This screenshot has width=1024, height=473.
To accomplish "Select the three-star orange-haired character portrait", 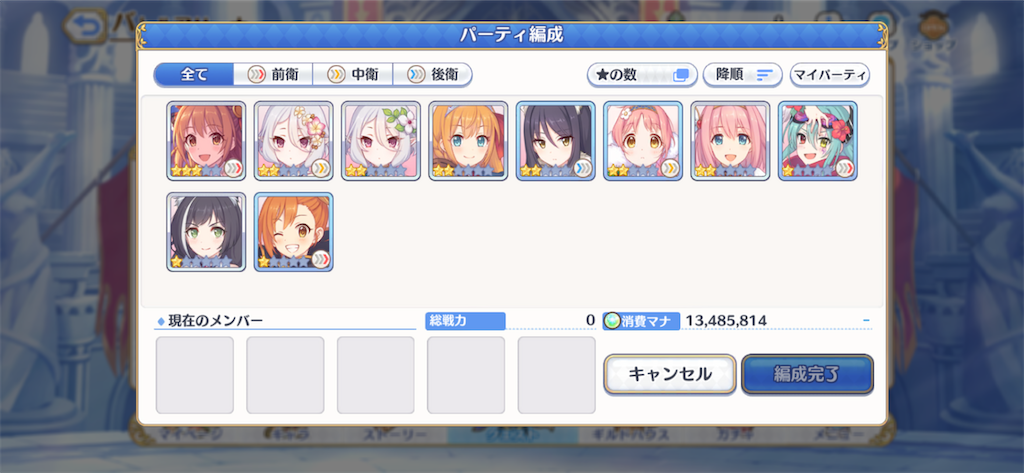I will [x=206, y=140].
